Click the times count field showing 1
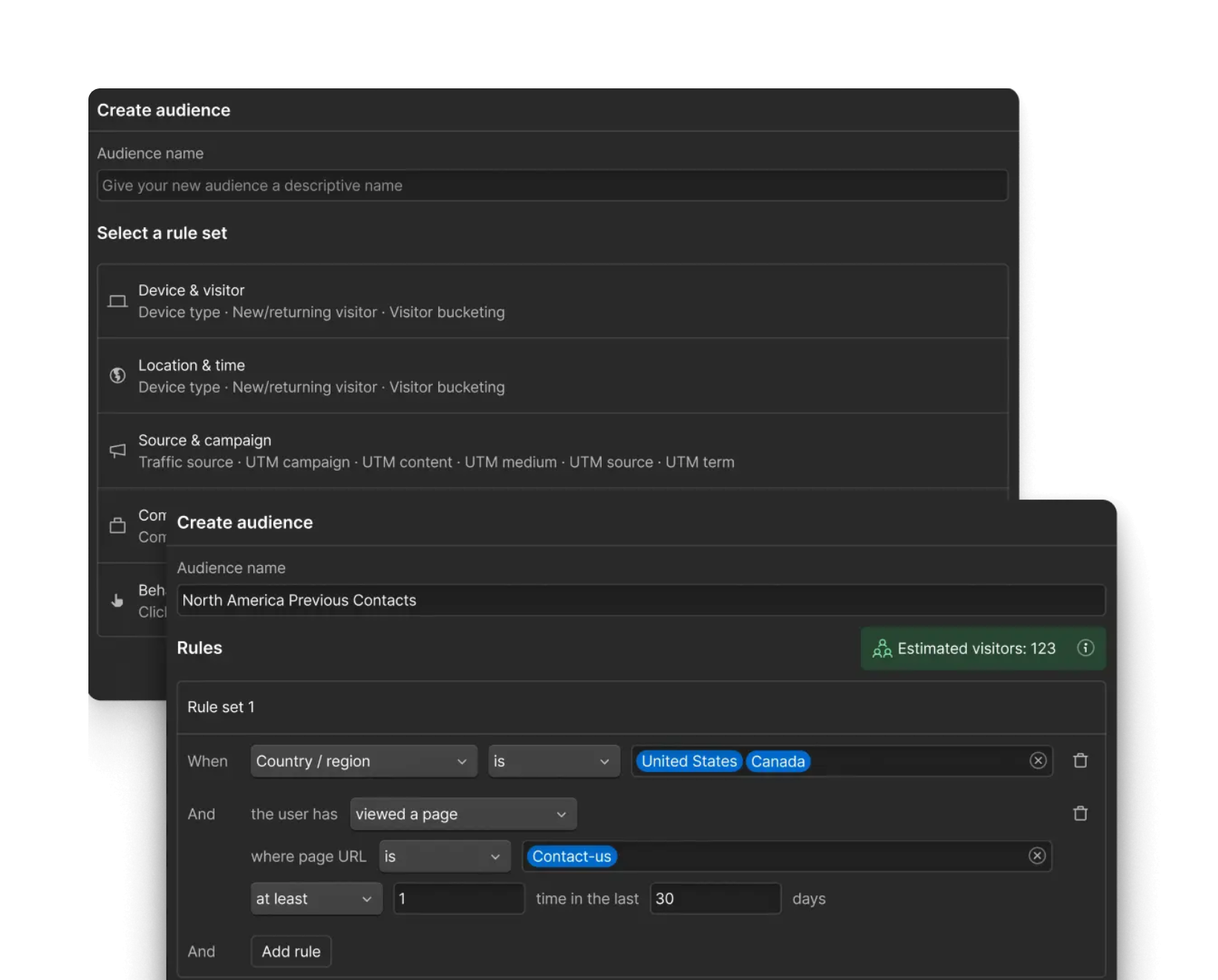1218x980 pixels. 459,898
